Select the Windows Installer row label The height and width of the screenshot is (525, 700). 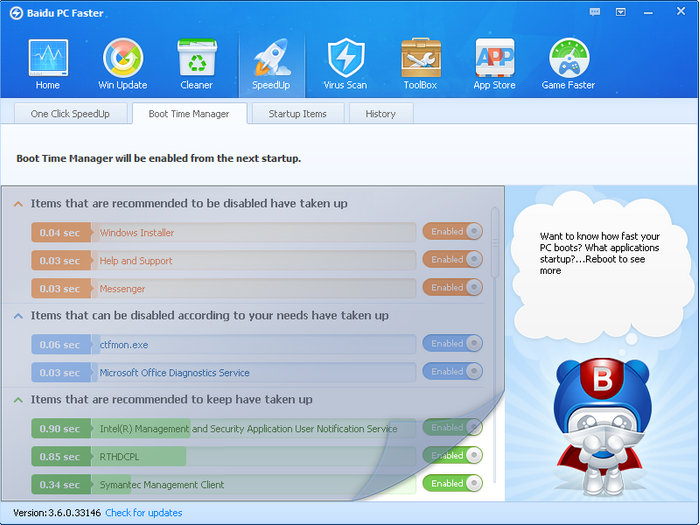coord(137,233)
